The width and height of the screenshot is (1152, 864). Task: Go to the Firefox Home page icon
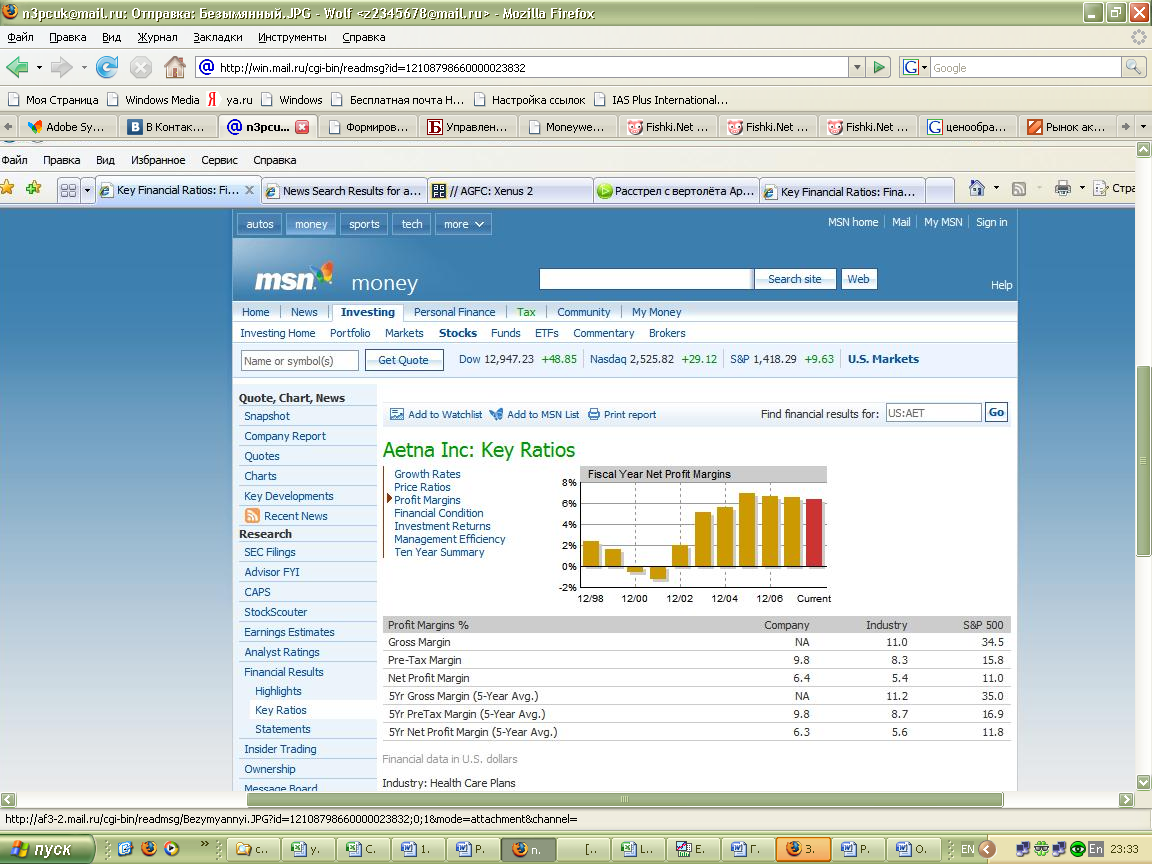pos(175,68)
